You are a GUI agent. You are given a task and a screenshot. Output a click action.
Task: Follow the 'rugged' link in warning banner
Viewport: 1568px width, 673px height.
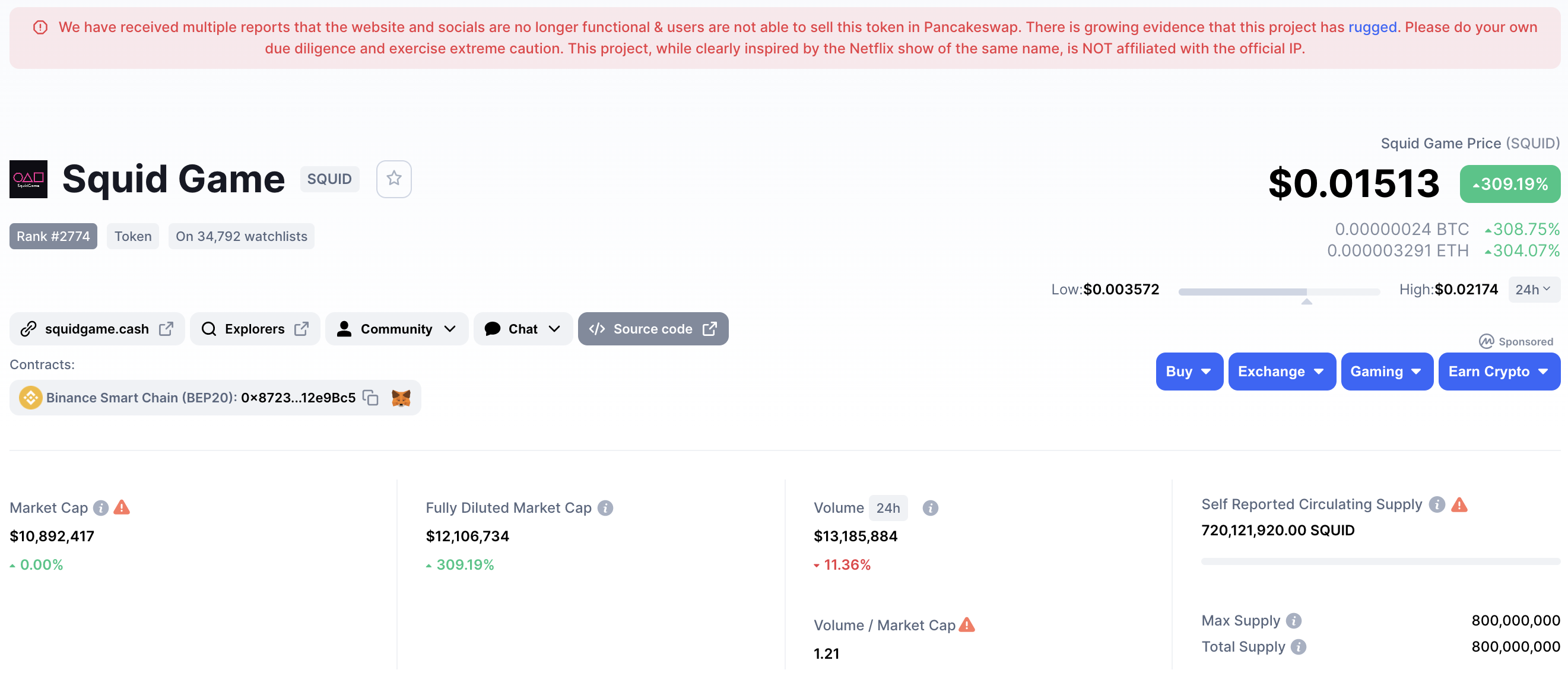[x=1372, y=27]
